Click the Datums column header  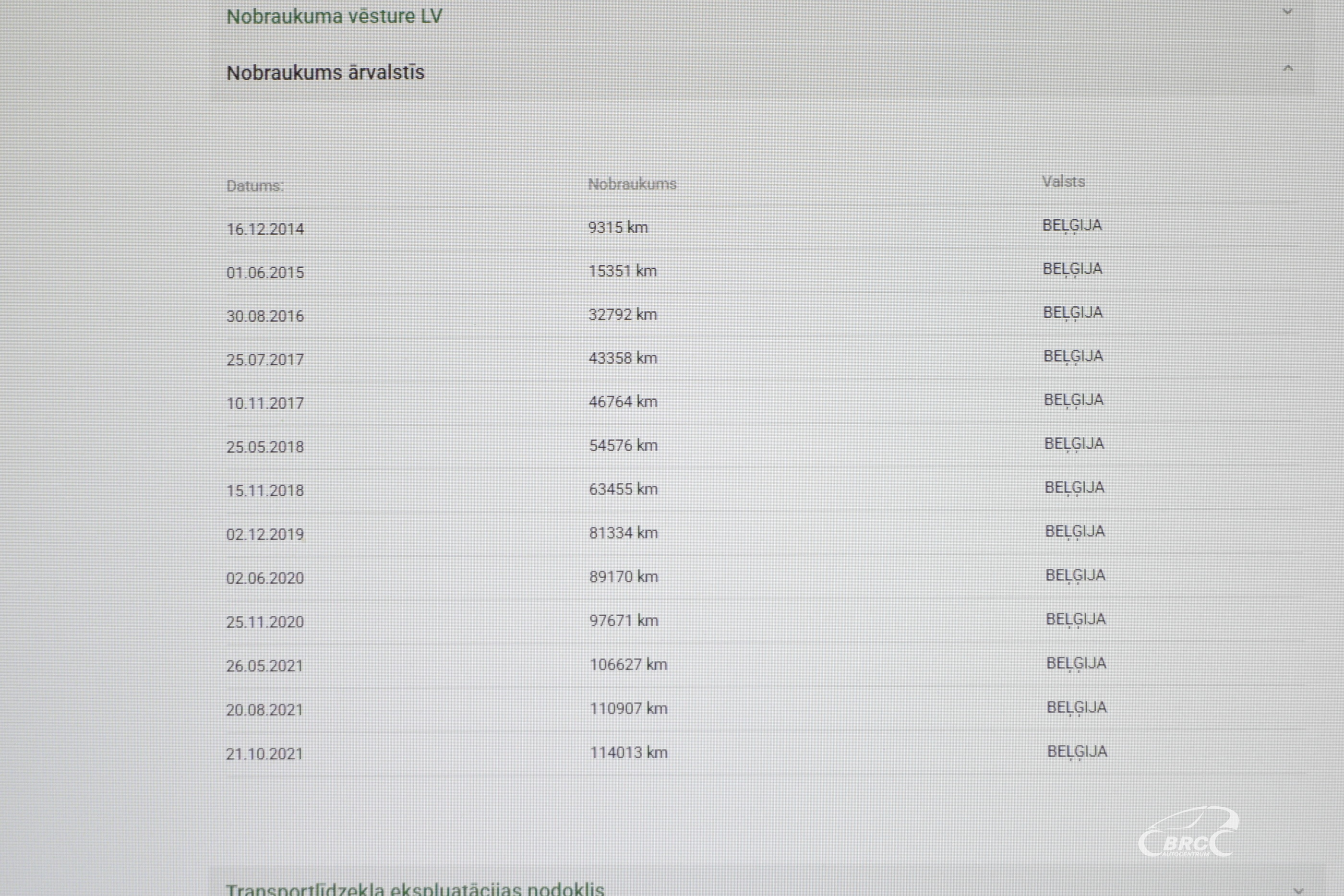255,186
